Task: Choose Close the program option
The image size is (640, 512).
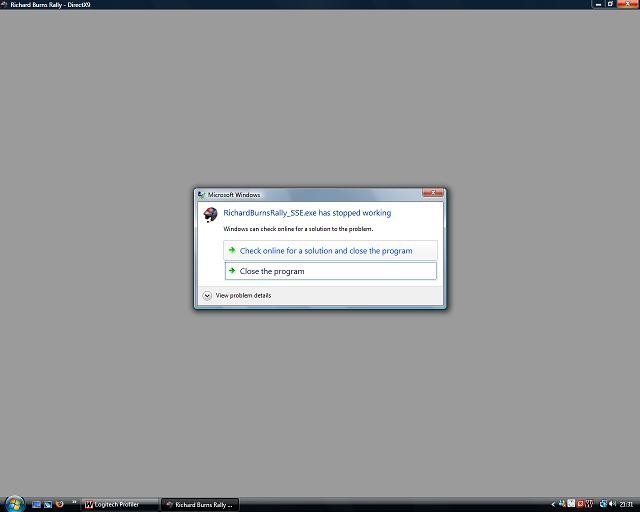Action: tap(331, 271)
